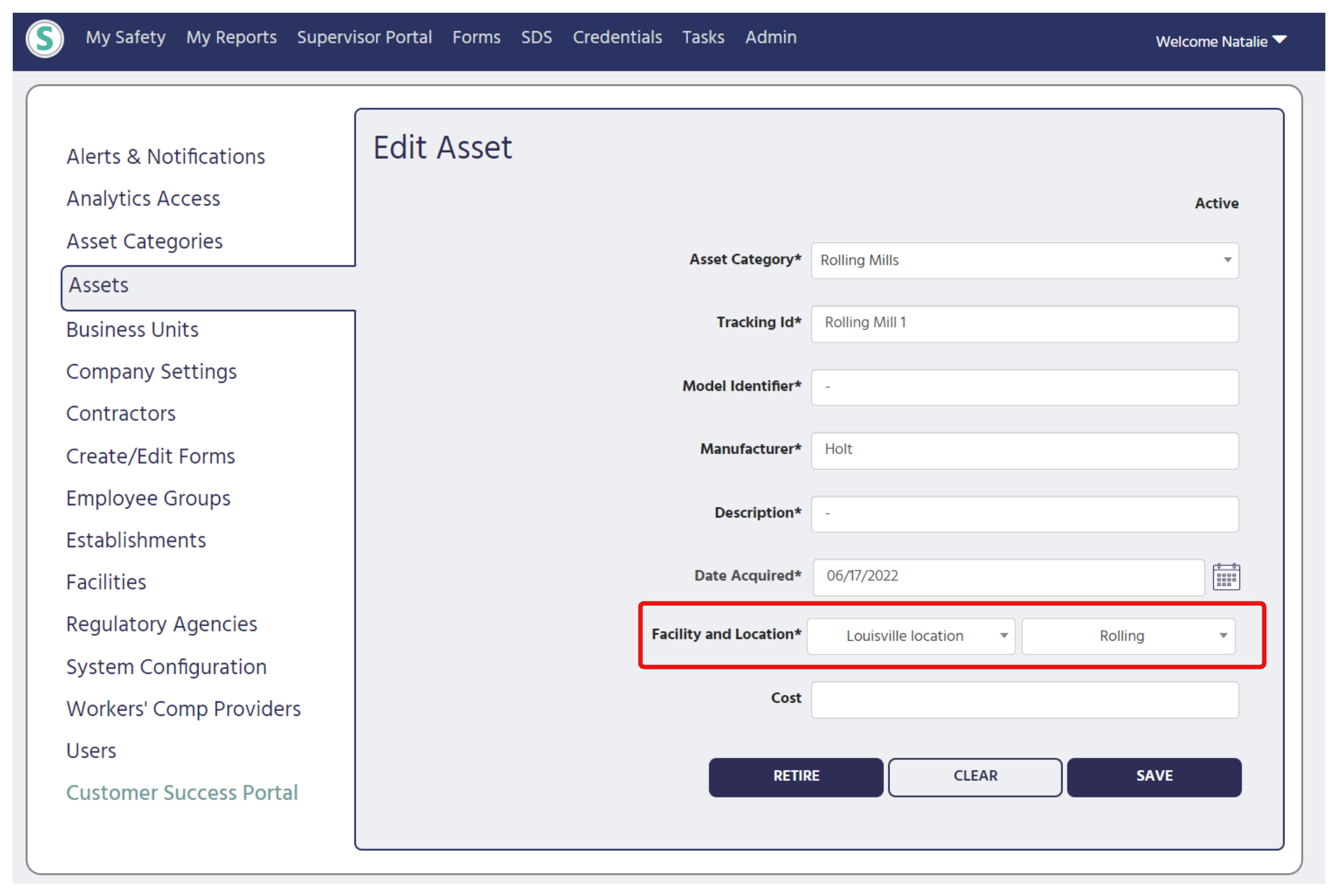The height and width of the screenshot is (896, 1338).
Task: Click the SAVE button
Action: click(x=1154, y=776)
